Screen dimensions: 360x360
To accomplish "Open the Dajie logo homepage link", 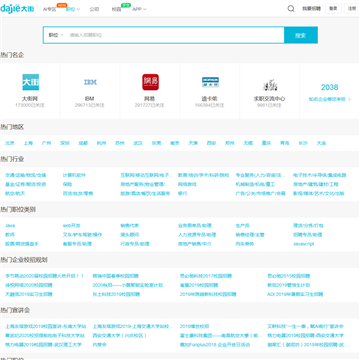I will [x=17, y=8].
